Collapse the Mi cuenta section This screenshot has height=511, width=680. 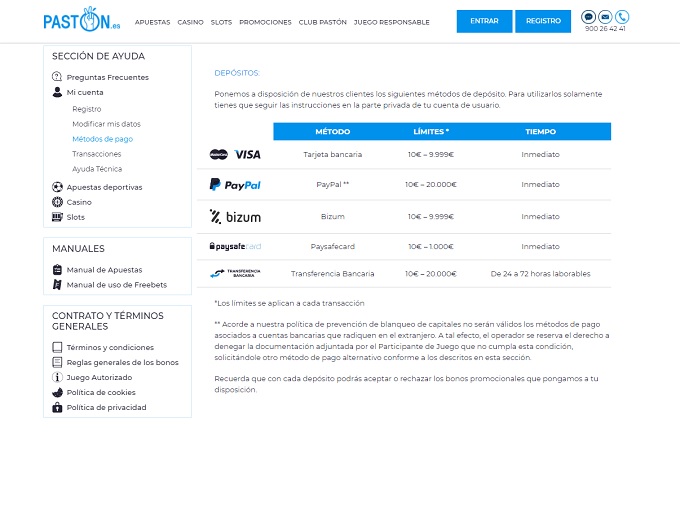click(84, 92)
